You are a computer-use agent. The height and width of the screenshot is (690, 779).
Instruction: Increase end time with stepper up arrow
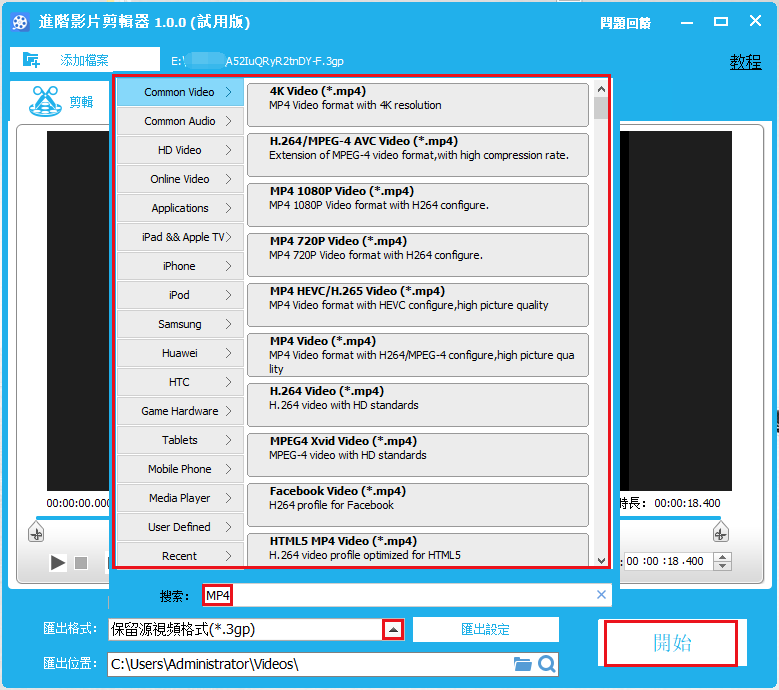pyautogui.click(x=722, y=557)
